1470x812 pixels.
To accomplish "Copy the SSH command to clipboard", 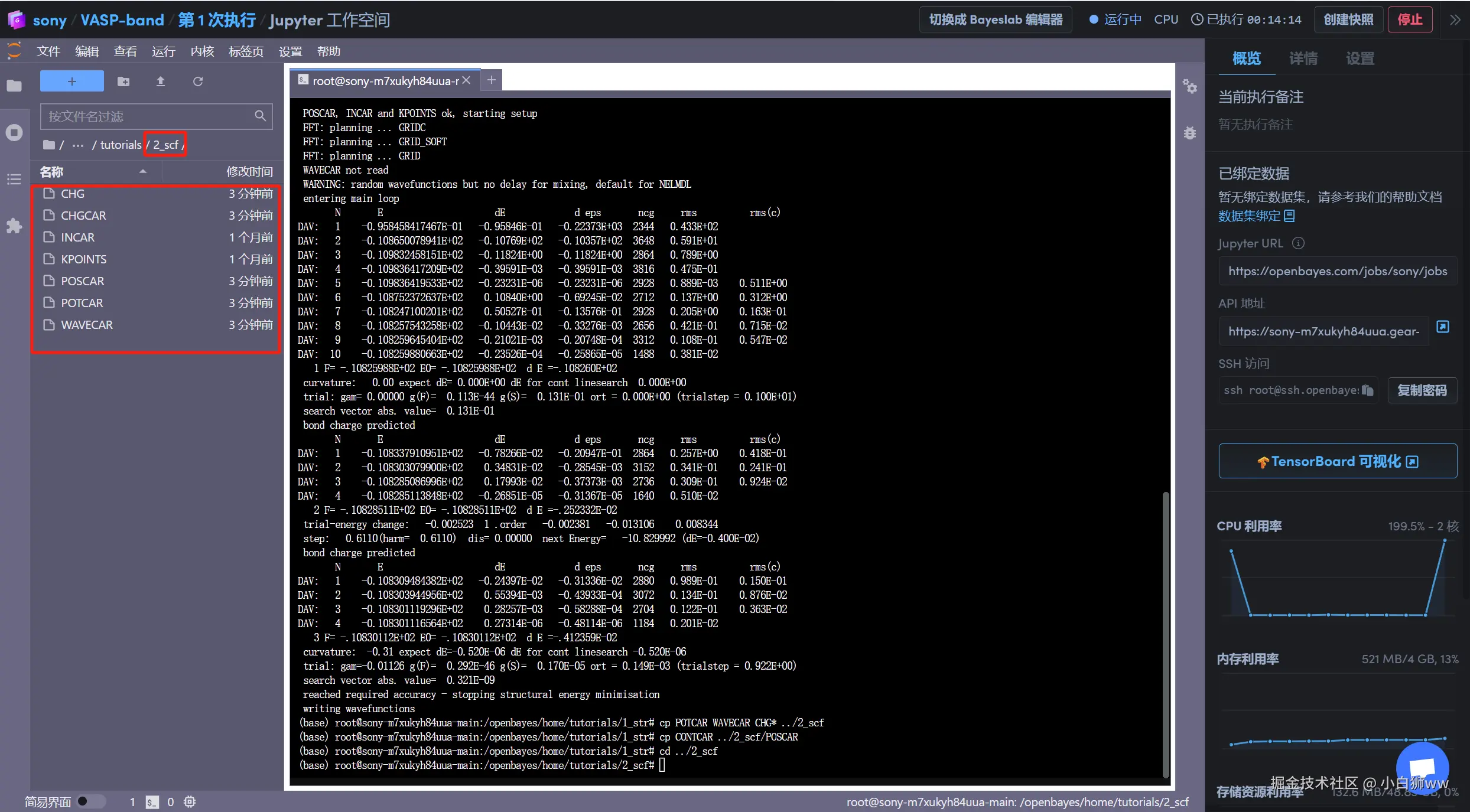I will pyautogui.click(x=1367, y=390).
